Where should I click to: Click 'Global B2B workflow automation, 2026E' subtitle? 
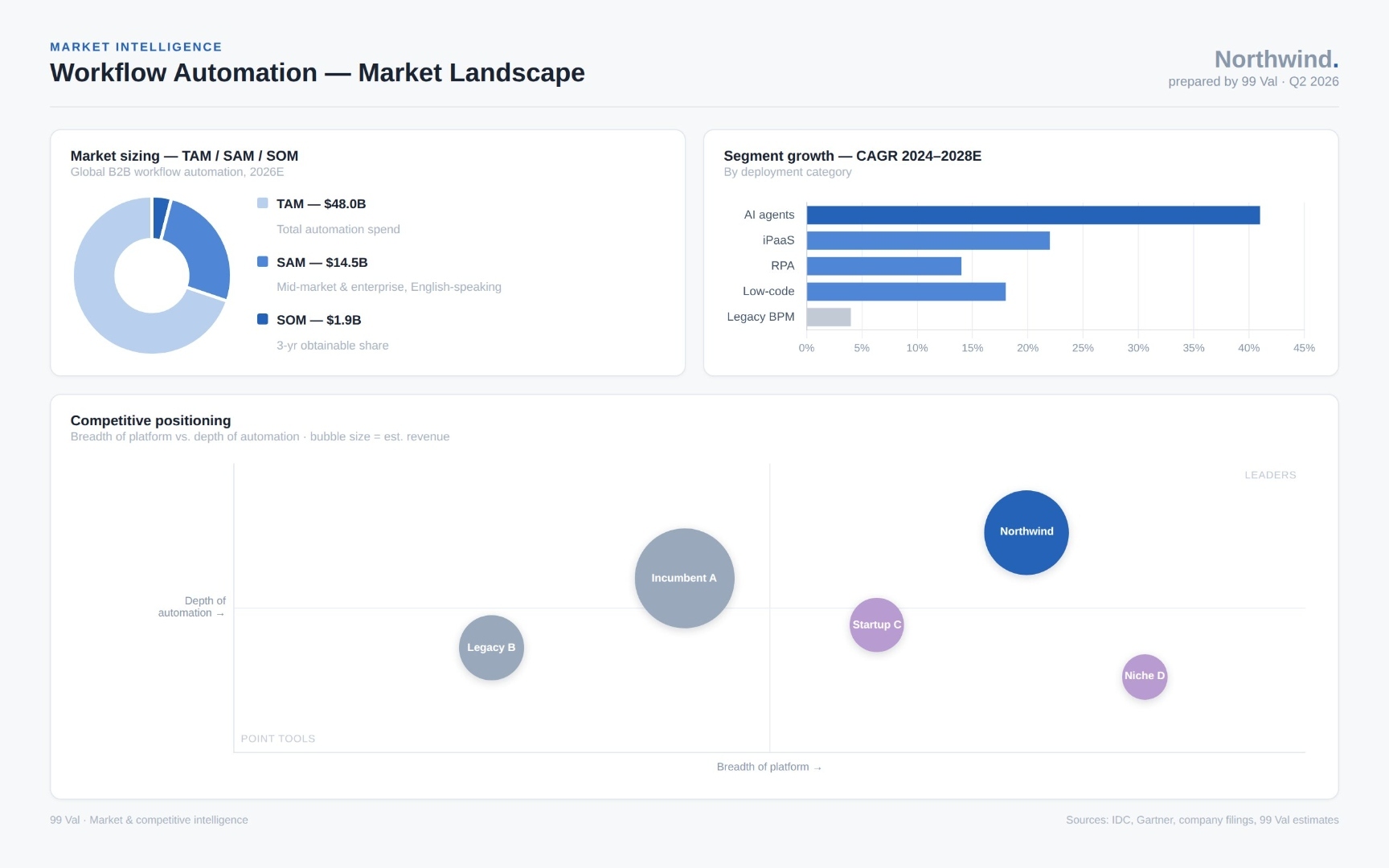[x=177, y=172]
